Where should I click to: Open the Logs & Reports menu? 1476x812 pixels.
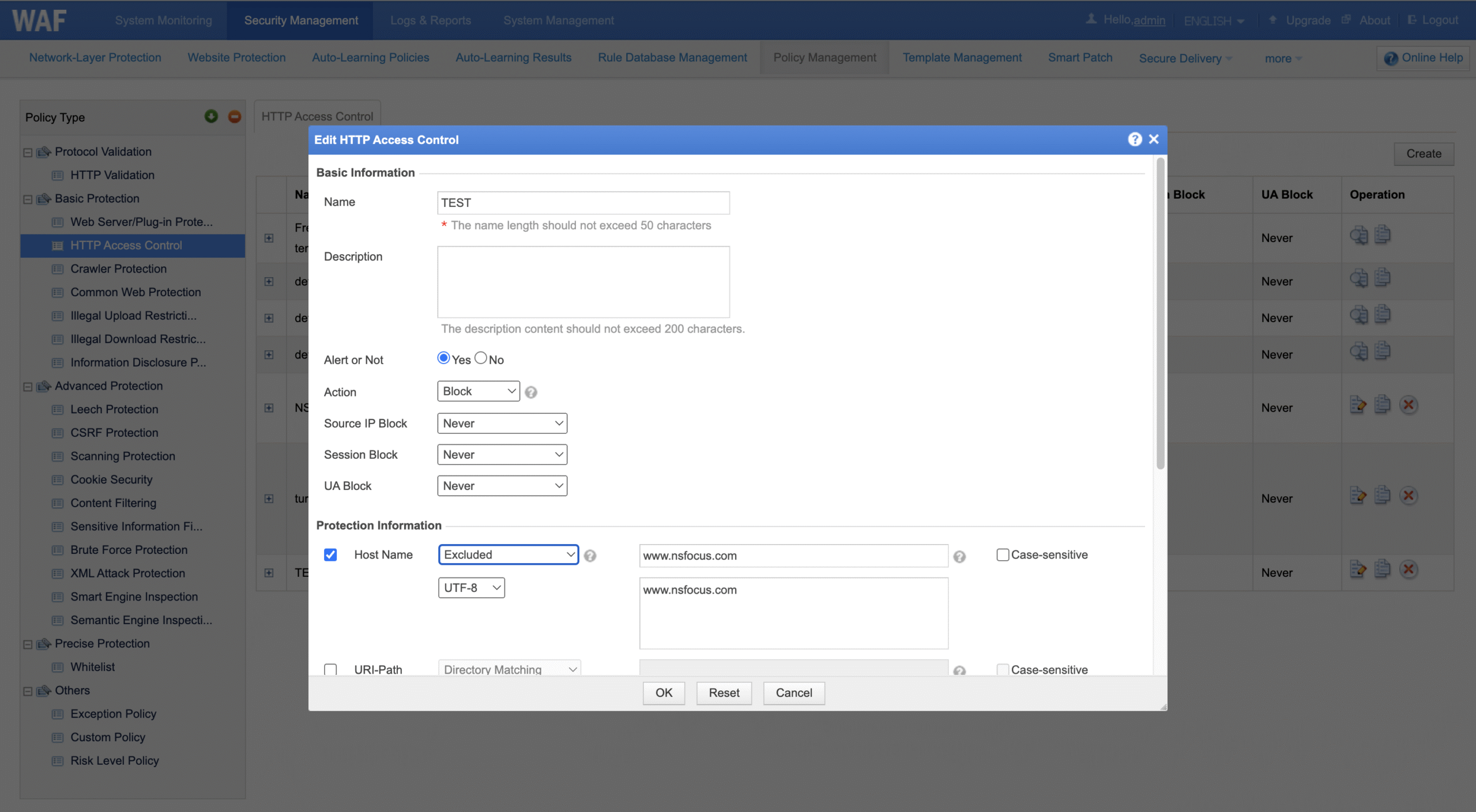(x=430, y=20)
